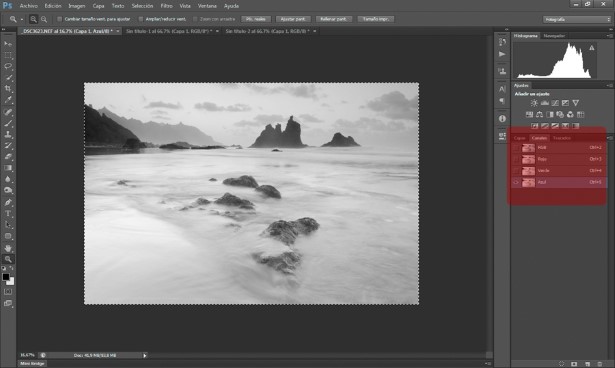Show Verde channel visibility

point(516,171)
